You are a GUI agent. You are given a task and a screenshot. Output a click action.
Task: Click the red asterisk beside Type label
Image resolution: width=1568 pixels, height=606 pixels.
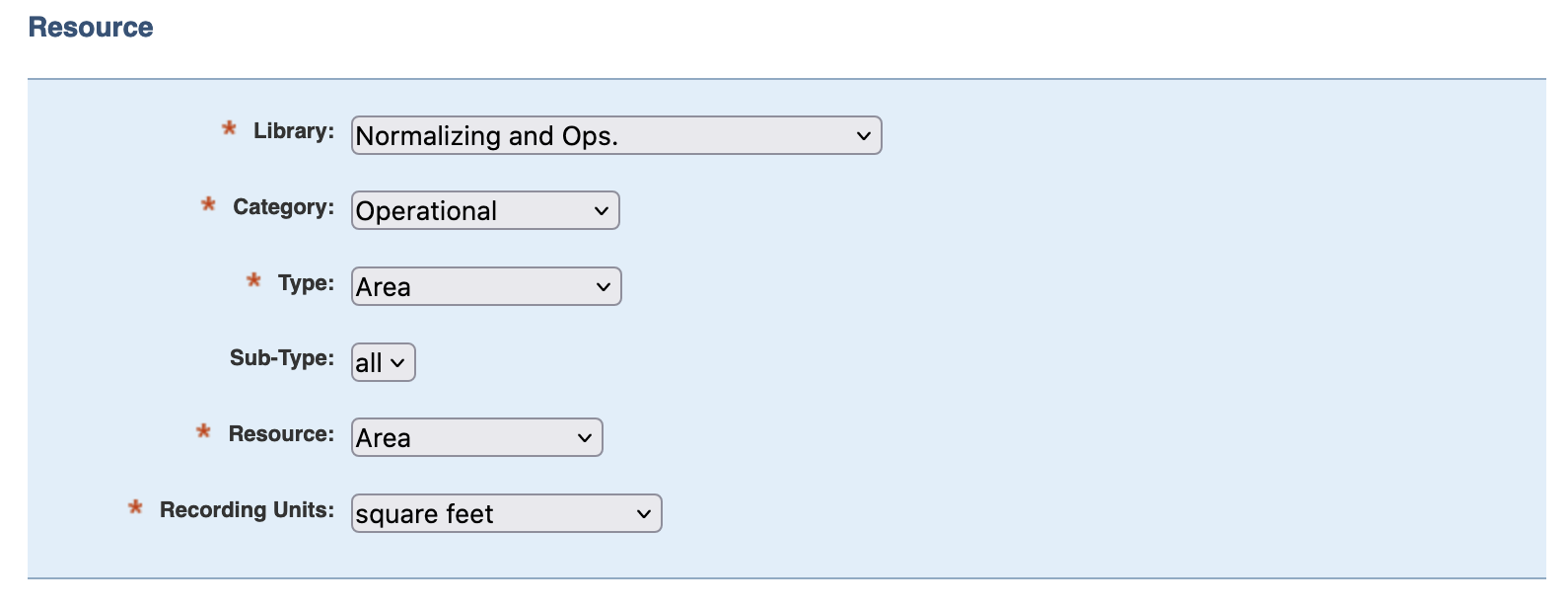[253, 280]
